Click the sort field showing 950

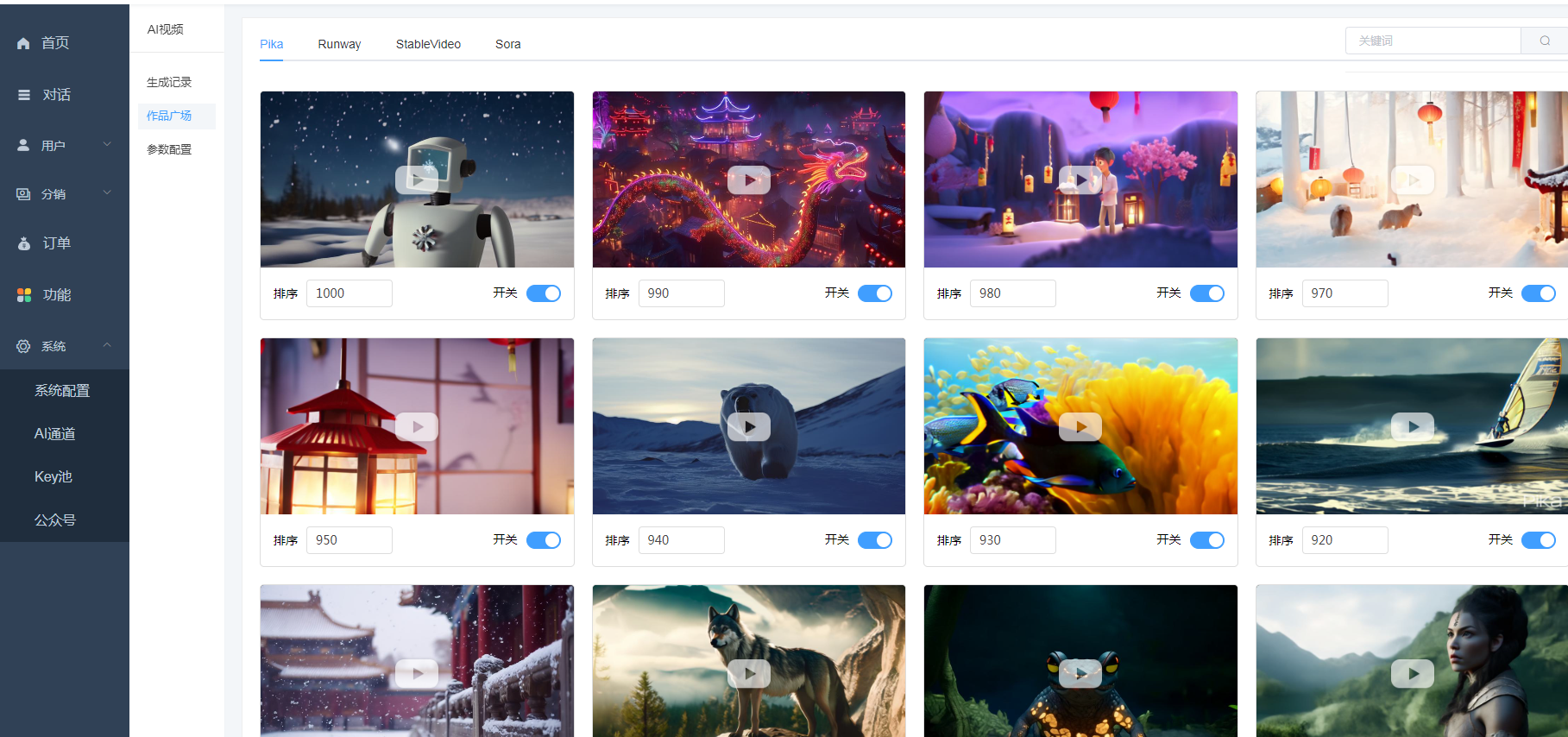click(x=349, y=540)
